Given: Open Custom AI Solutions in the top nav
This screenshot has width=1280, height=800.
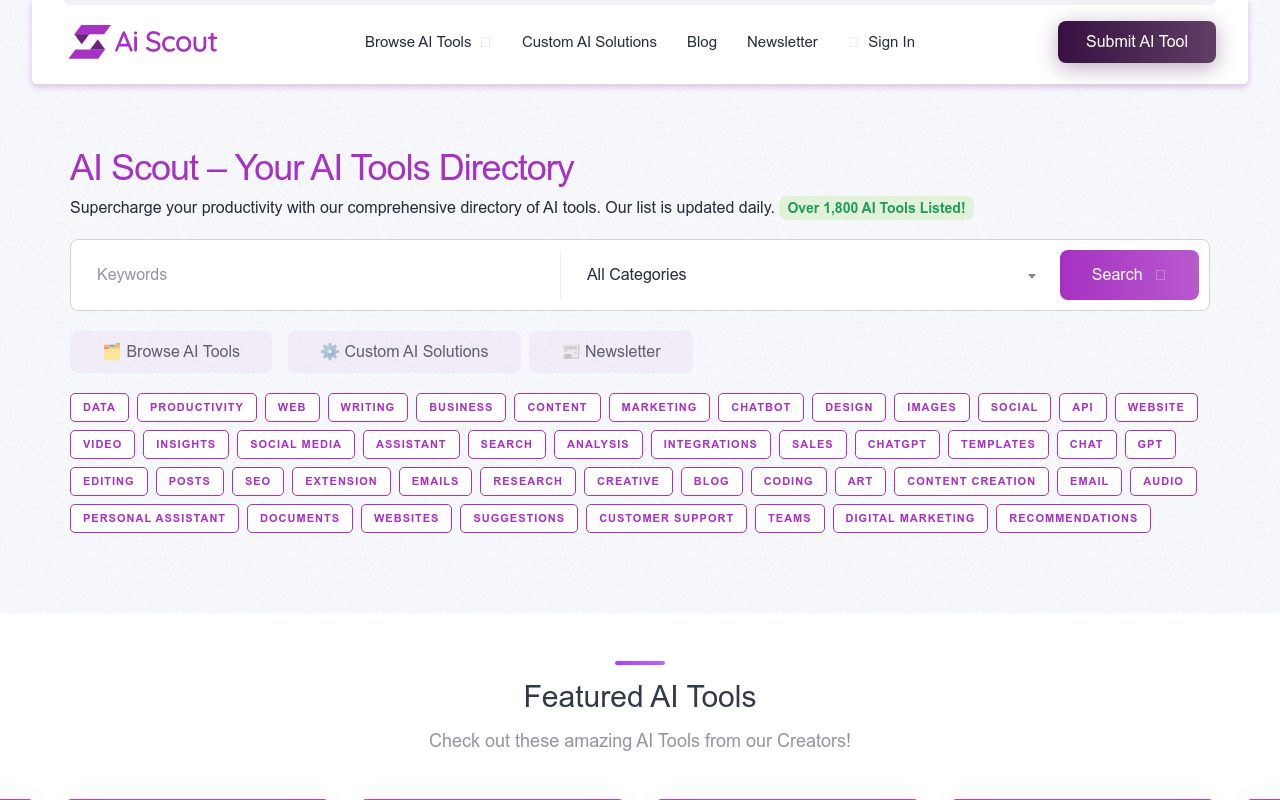Looking at the screenshot, I should coord(589,42).
